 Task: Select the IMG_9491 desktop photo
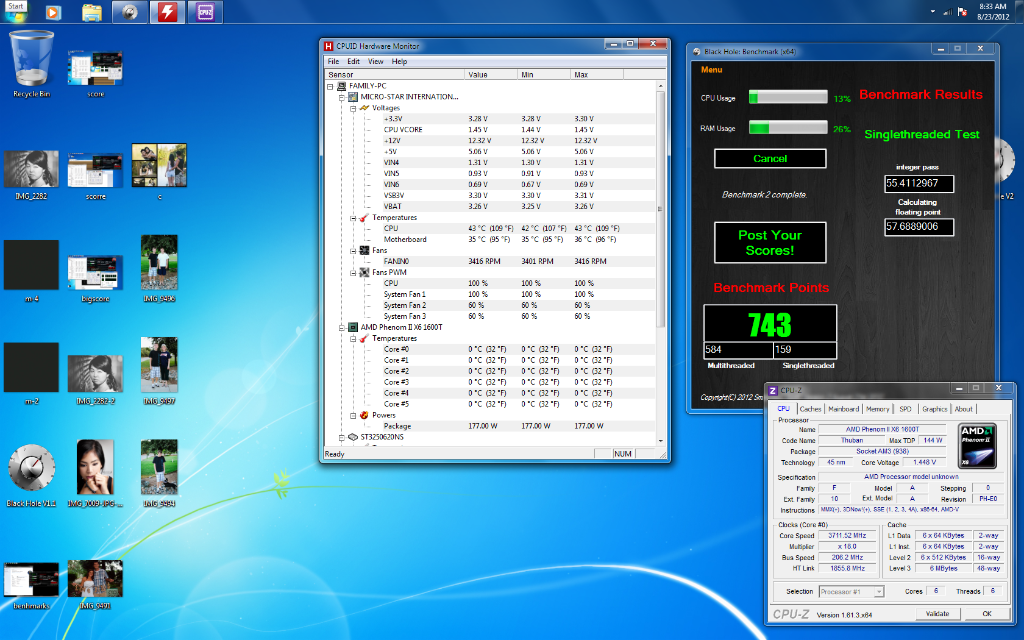click(95, 585)
